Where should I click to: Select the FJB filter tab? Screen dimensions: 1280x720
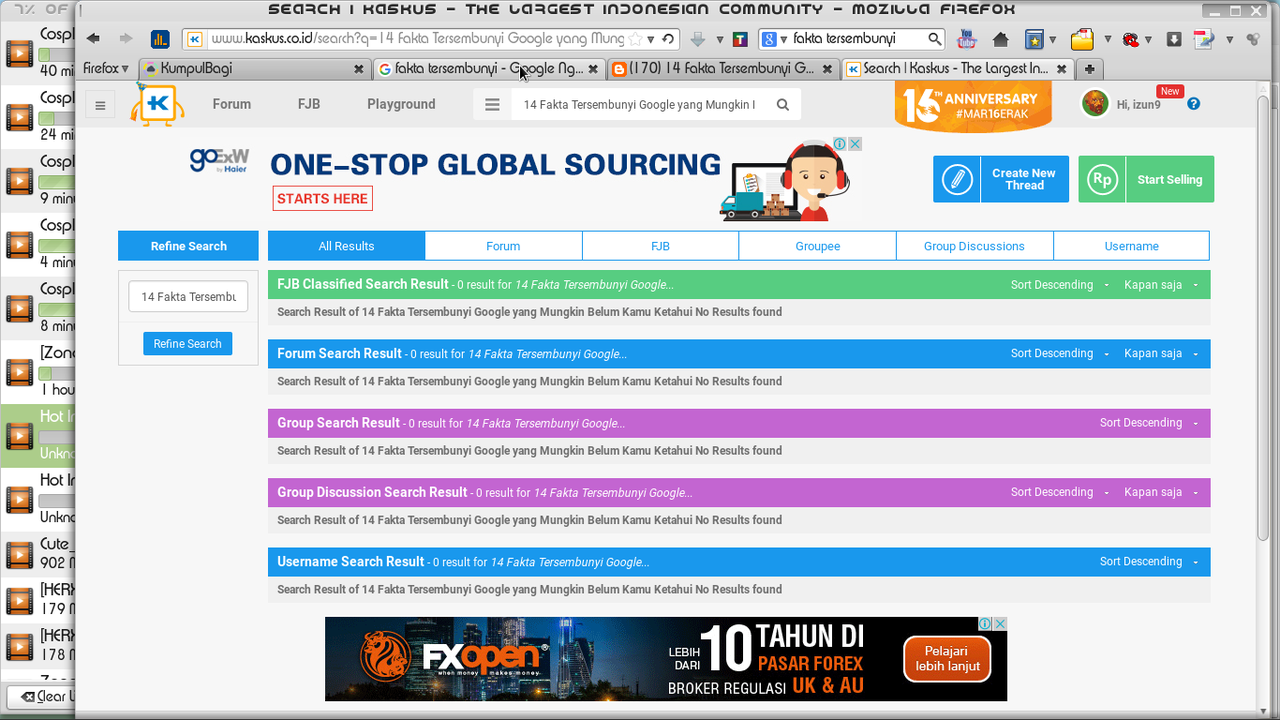tap(660, 246)
